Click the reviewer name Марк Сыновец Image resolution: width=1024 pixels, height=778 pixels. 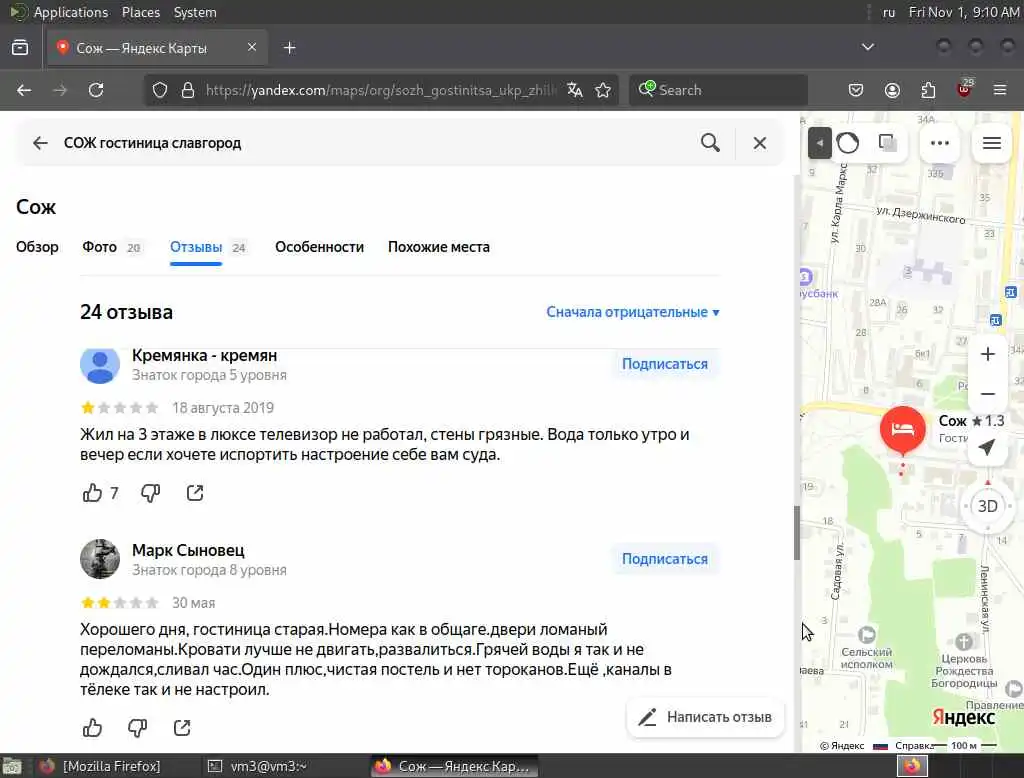point(188,550)
